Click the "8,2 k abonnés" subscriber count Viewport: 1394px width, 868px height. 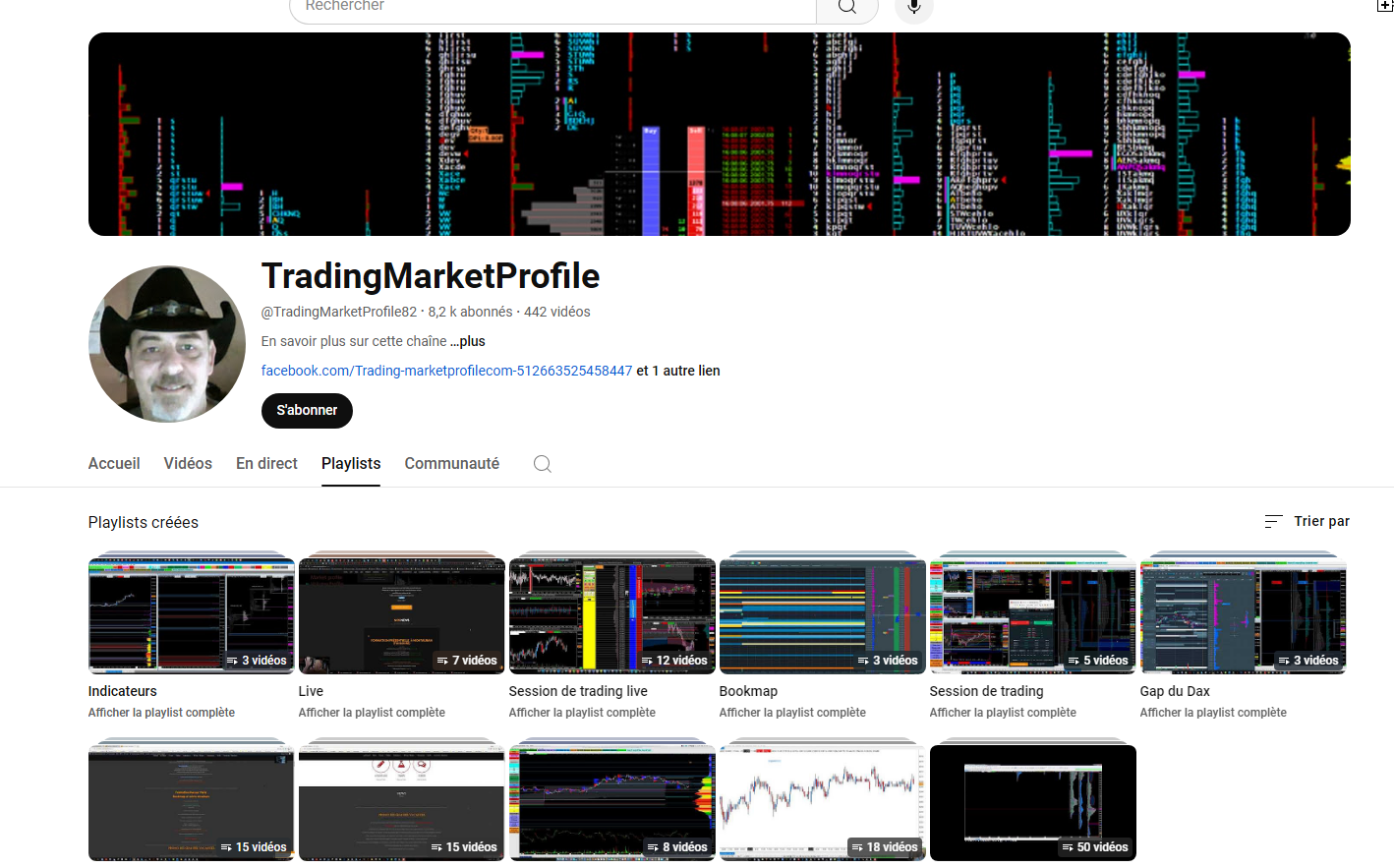[x=470, y=312]
